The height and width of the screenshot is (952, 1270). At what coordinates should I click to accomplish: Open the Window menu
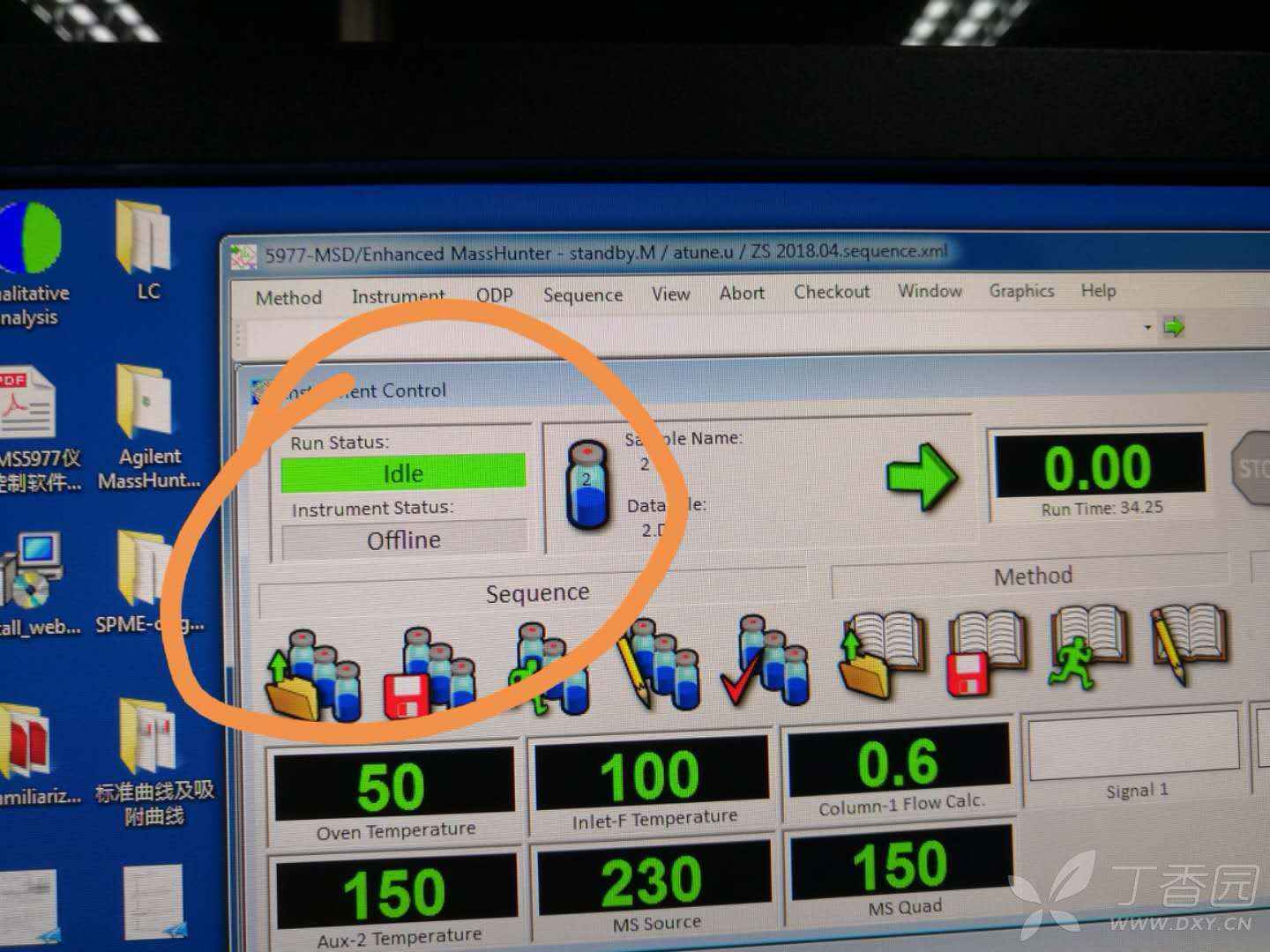(x=930, y=291)
